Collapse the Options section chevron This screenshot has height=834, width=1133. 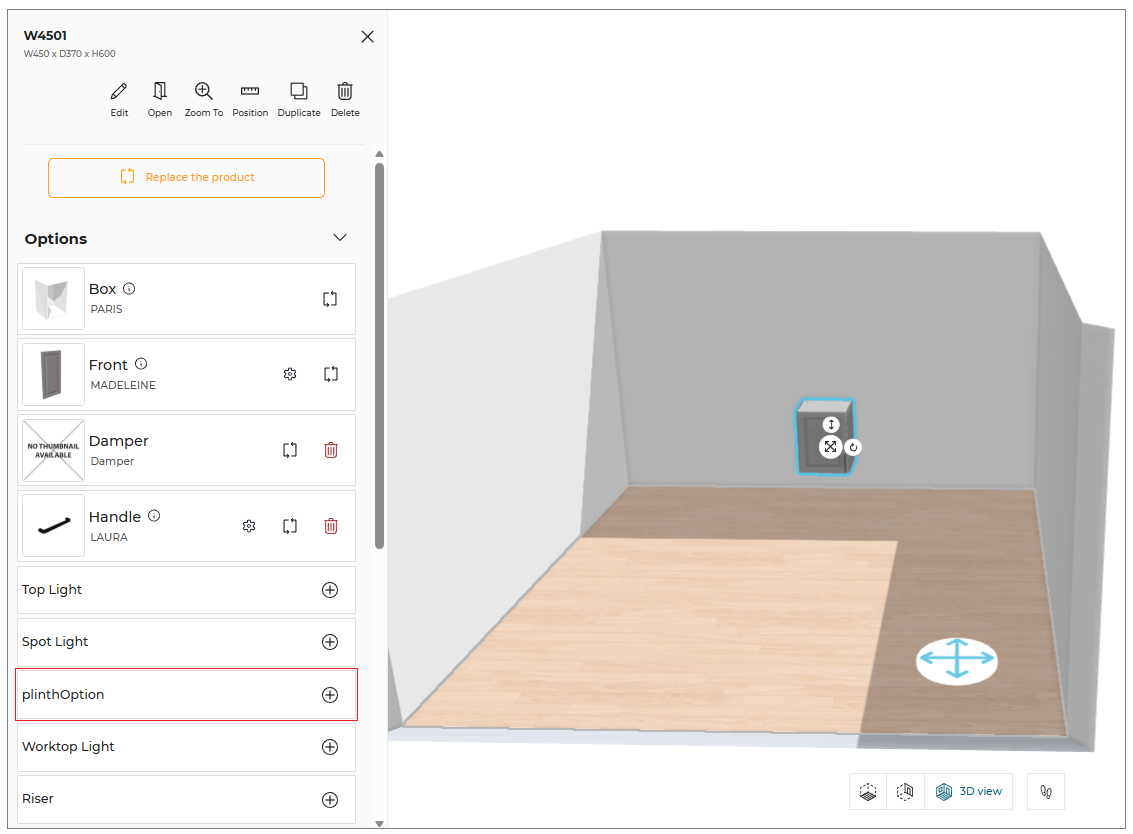tap(340, 238)
